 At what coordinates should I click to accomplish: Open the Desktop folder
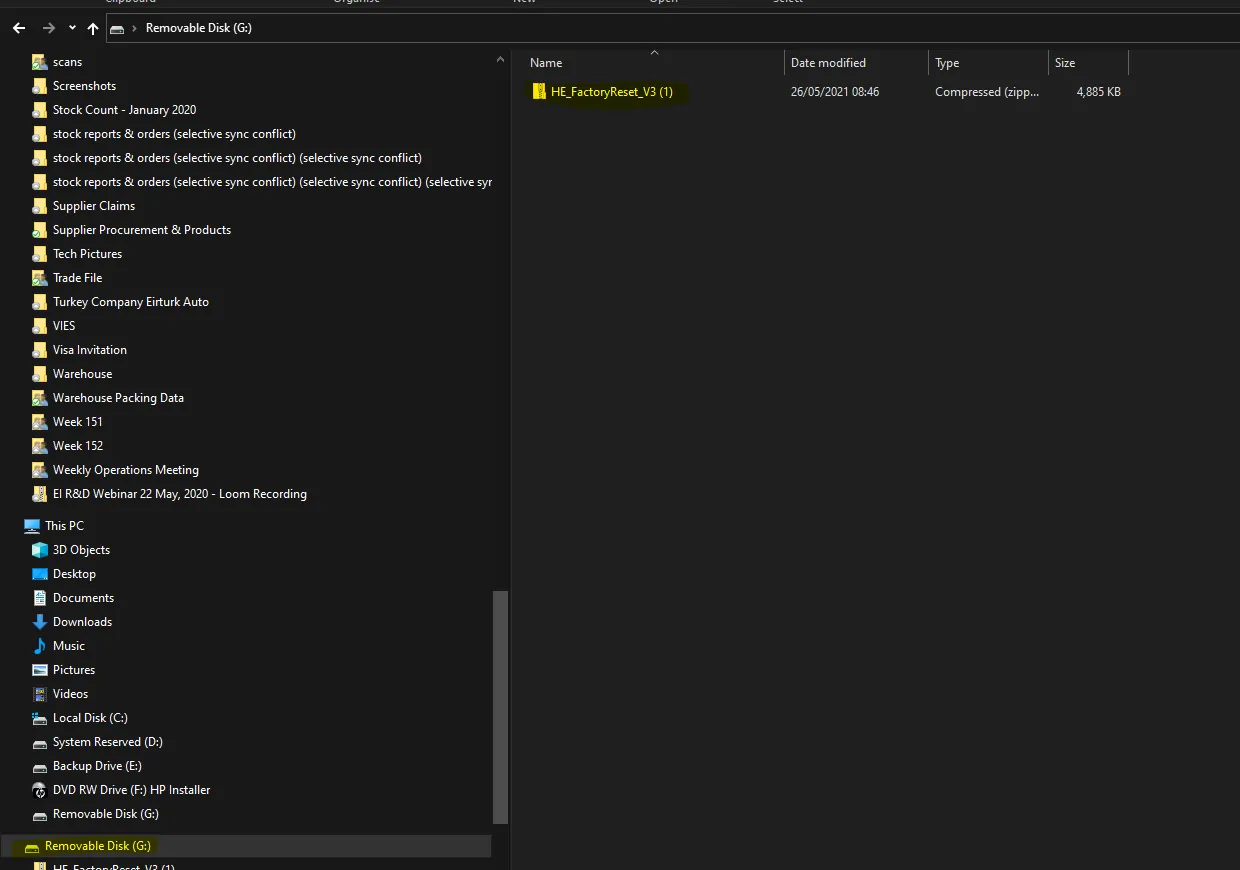coord(74,574)
